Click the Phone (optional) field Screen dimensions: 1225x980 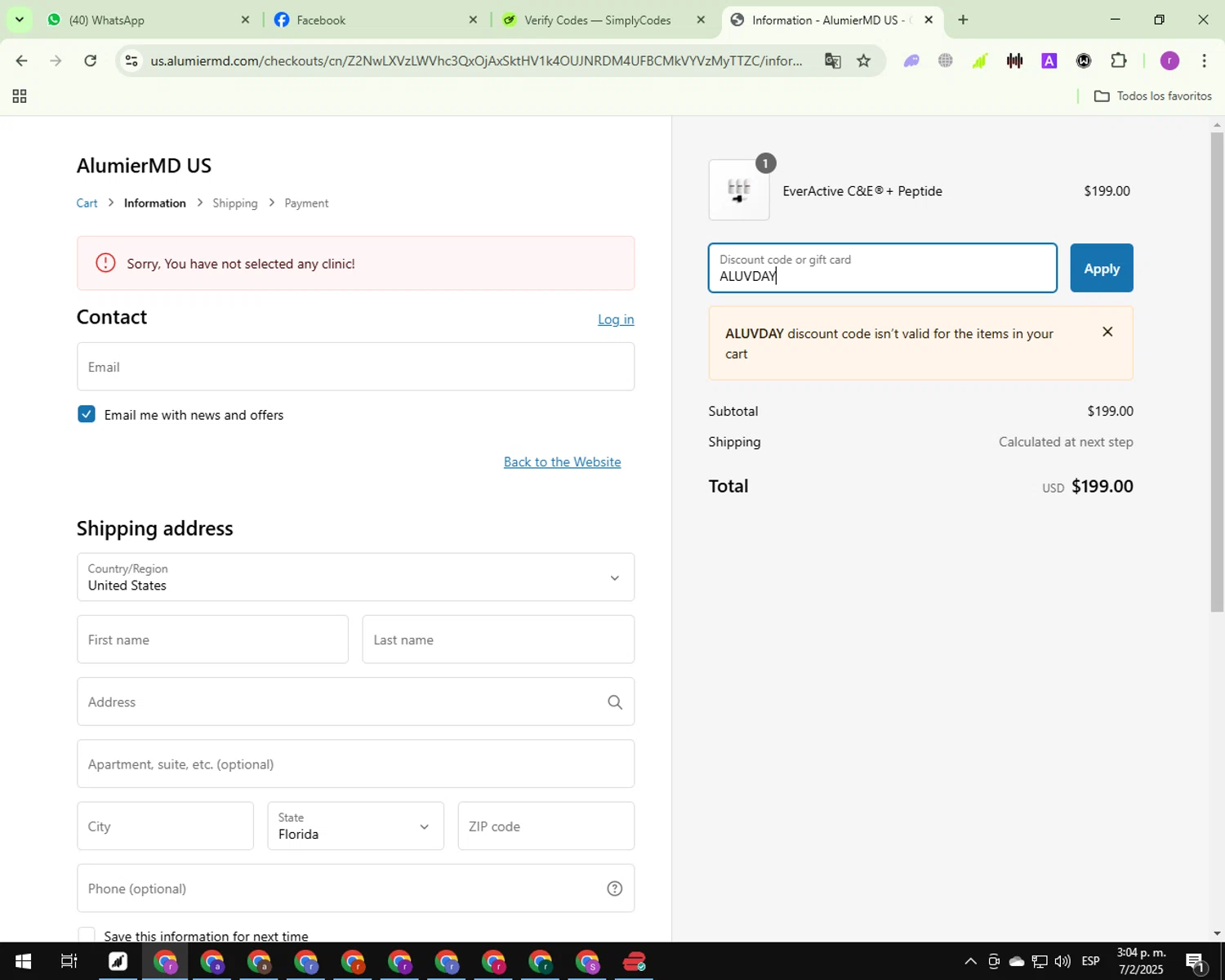(x=355, y=888)
